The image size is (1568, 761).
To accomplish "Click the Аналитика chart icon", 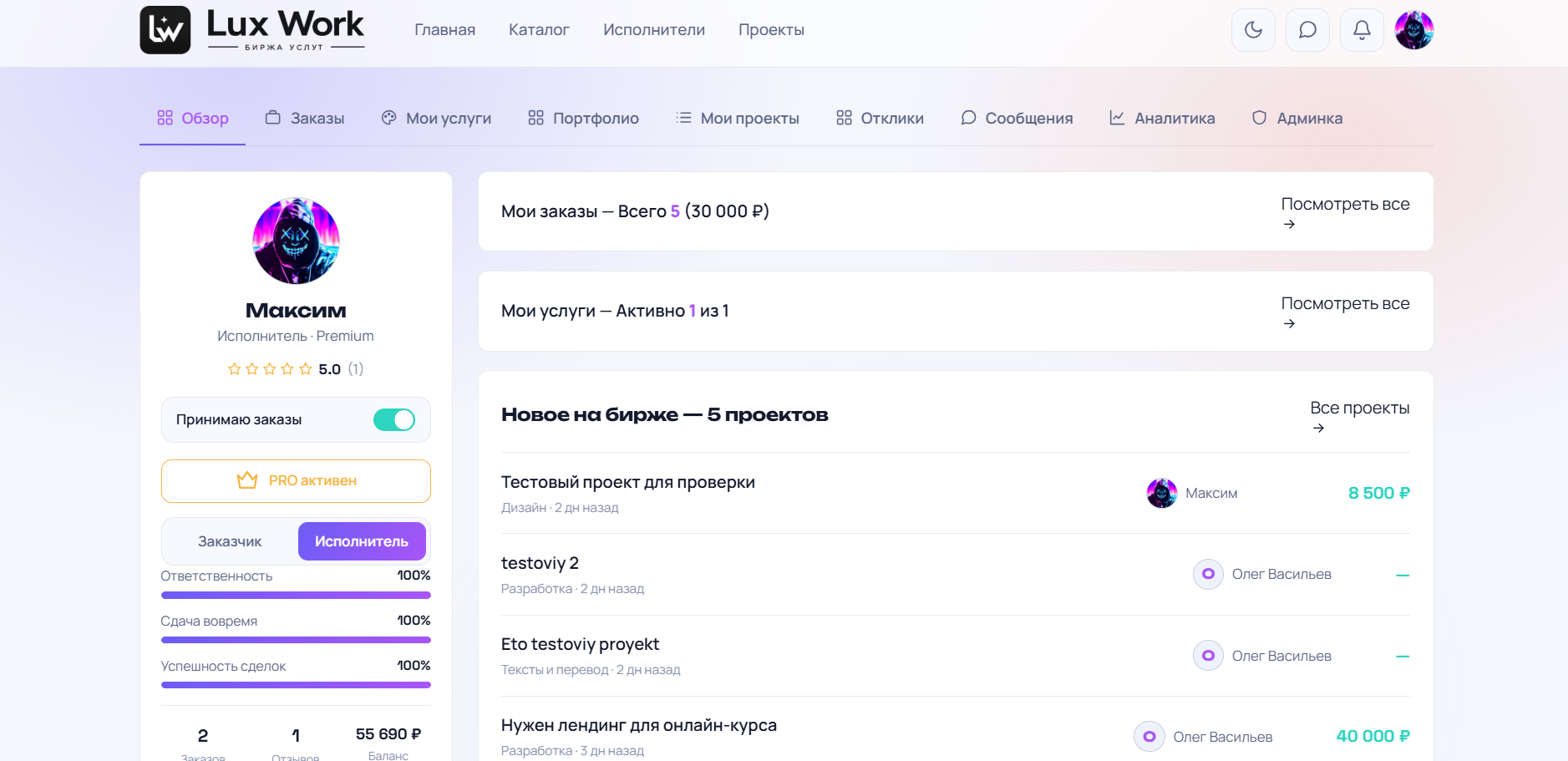I will [x=1117, y=118].
